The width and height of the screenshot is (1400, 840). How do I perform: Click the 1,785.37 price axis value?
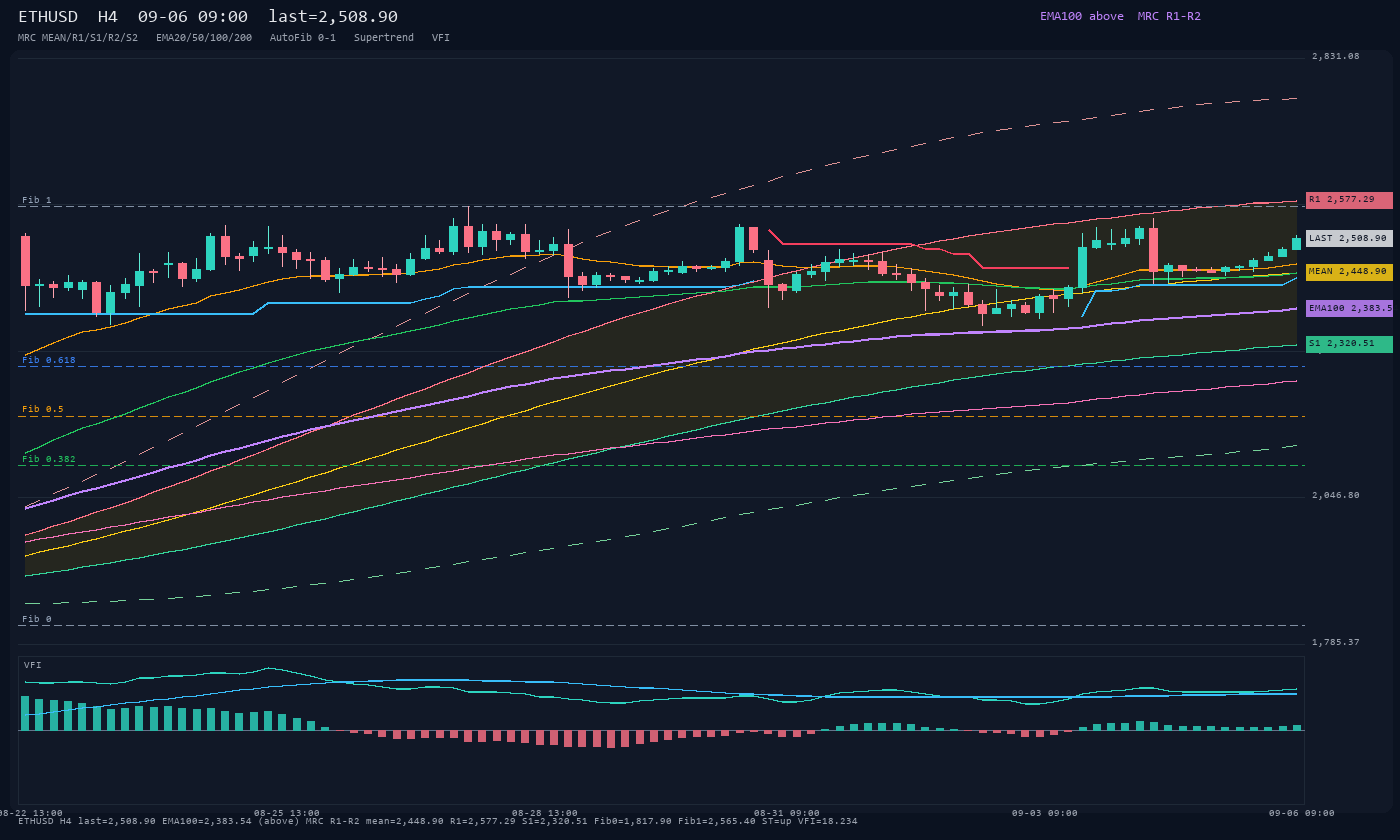click(x=1336, y=642)
